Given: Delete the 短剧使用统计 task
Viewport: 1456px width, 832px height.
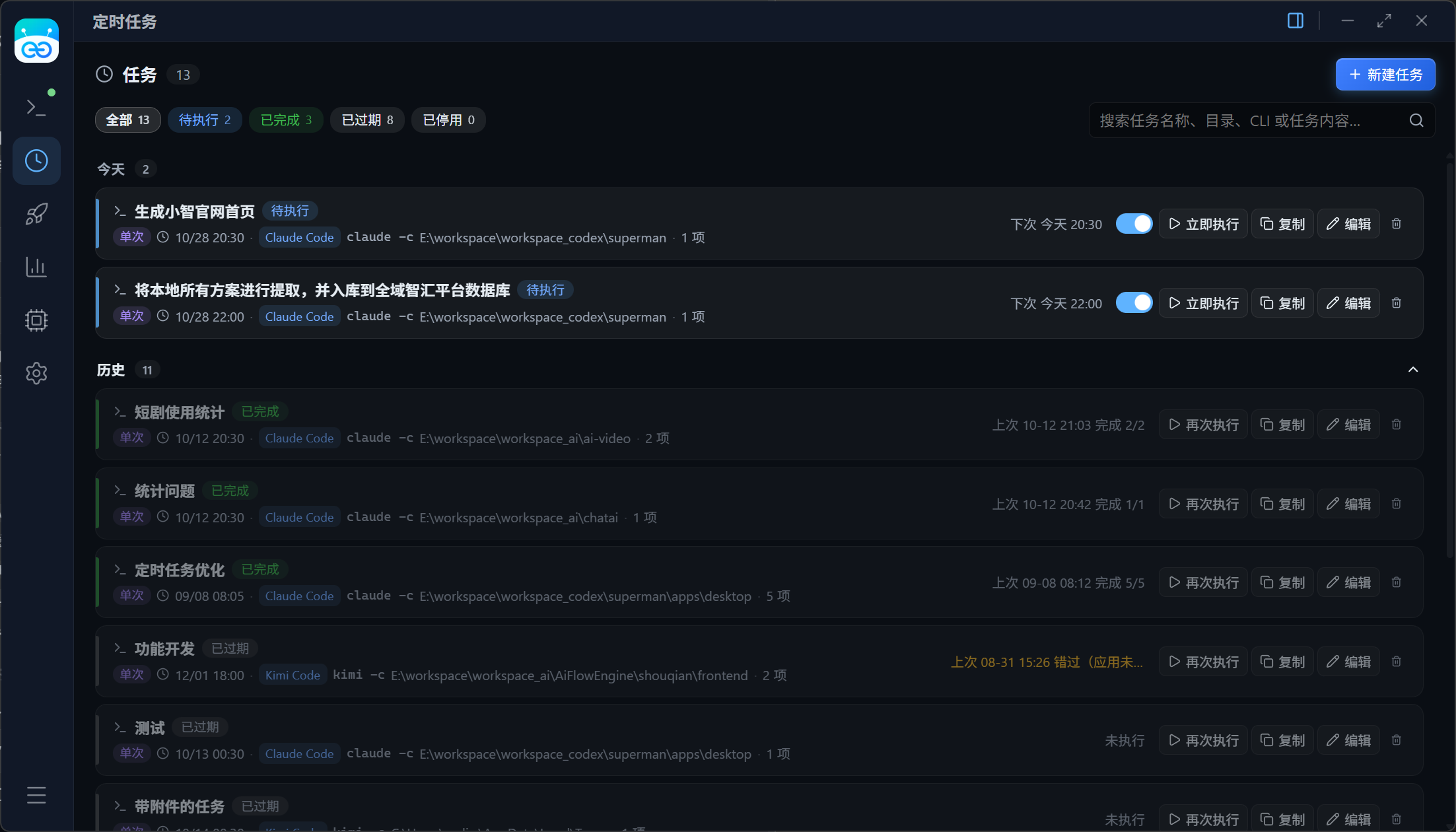Looking at the screenshot, I should point(1397,425).
